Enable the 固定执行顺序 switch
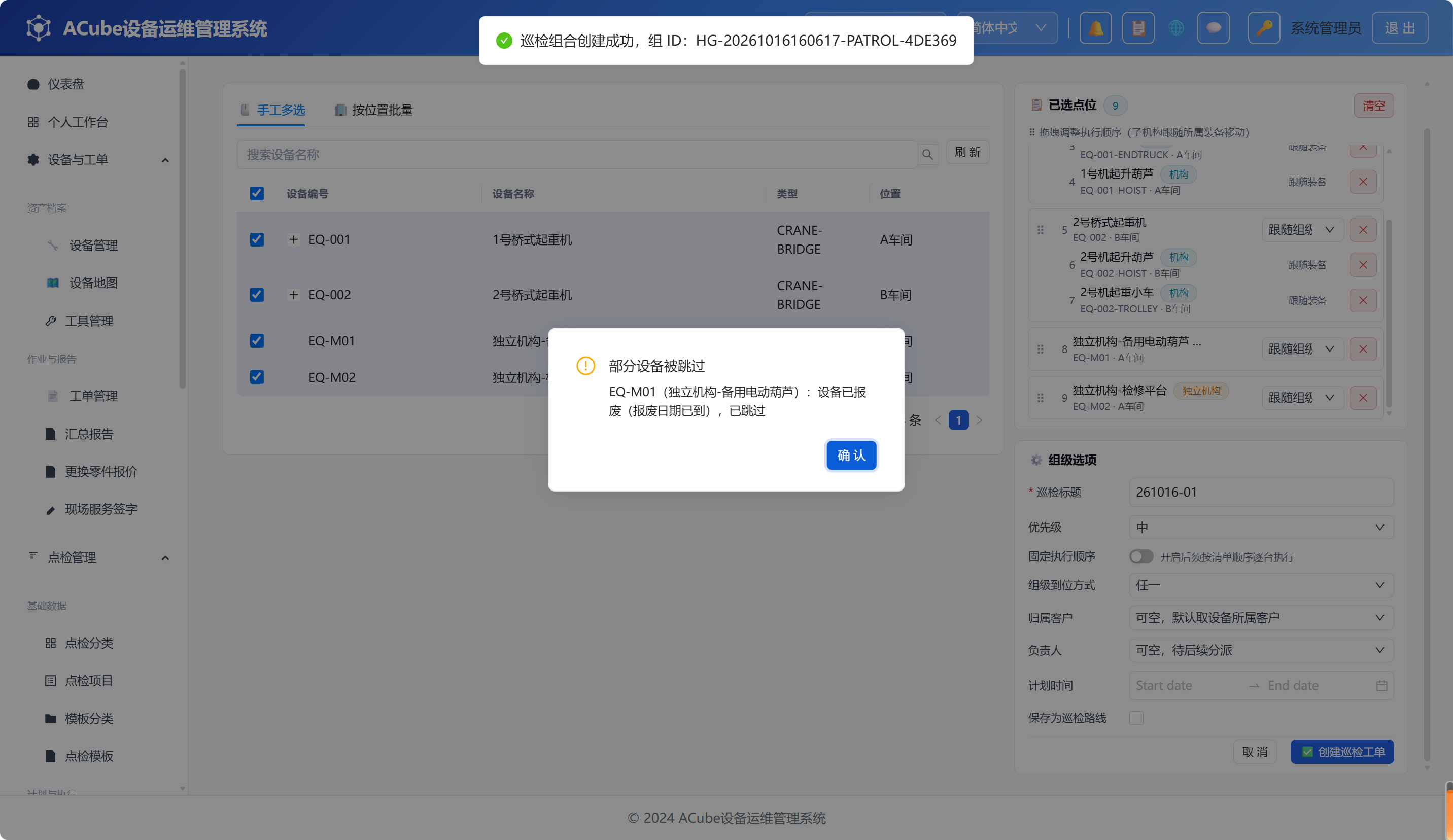Image resolution: width=1453 pixels, height=840 pixels. coord(1141,556)
